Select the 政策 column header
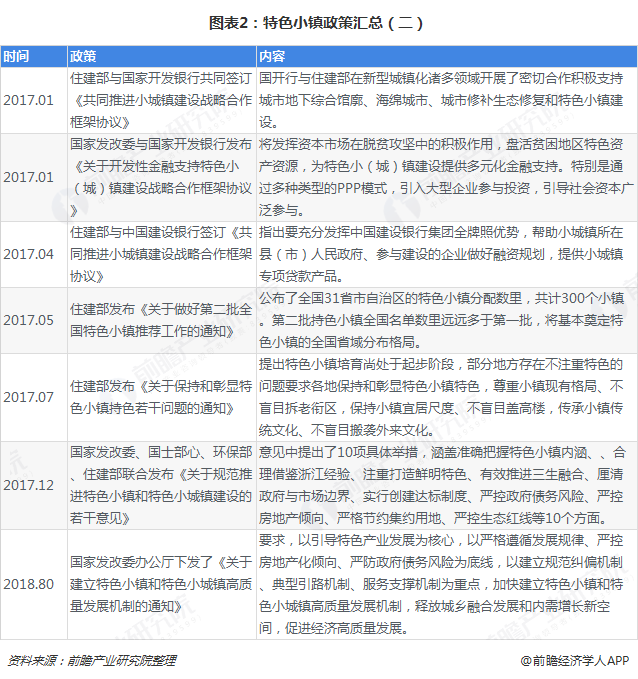Screen dimensions: 638x679 pos(83,55)
